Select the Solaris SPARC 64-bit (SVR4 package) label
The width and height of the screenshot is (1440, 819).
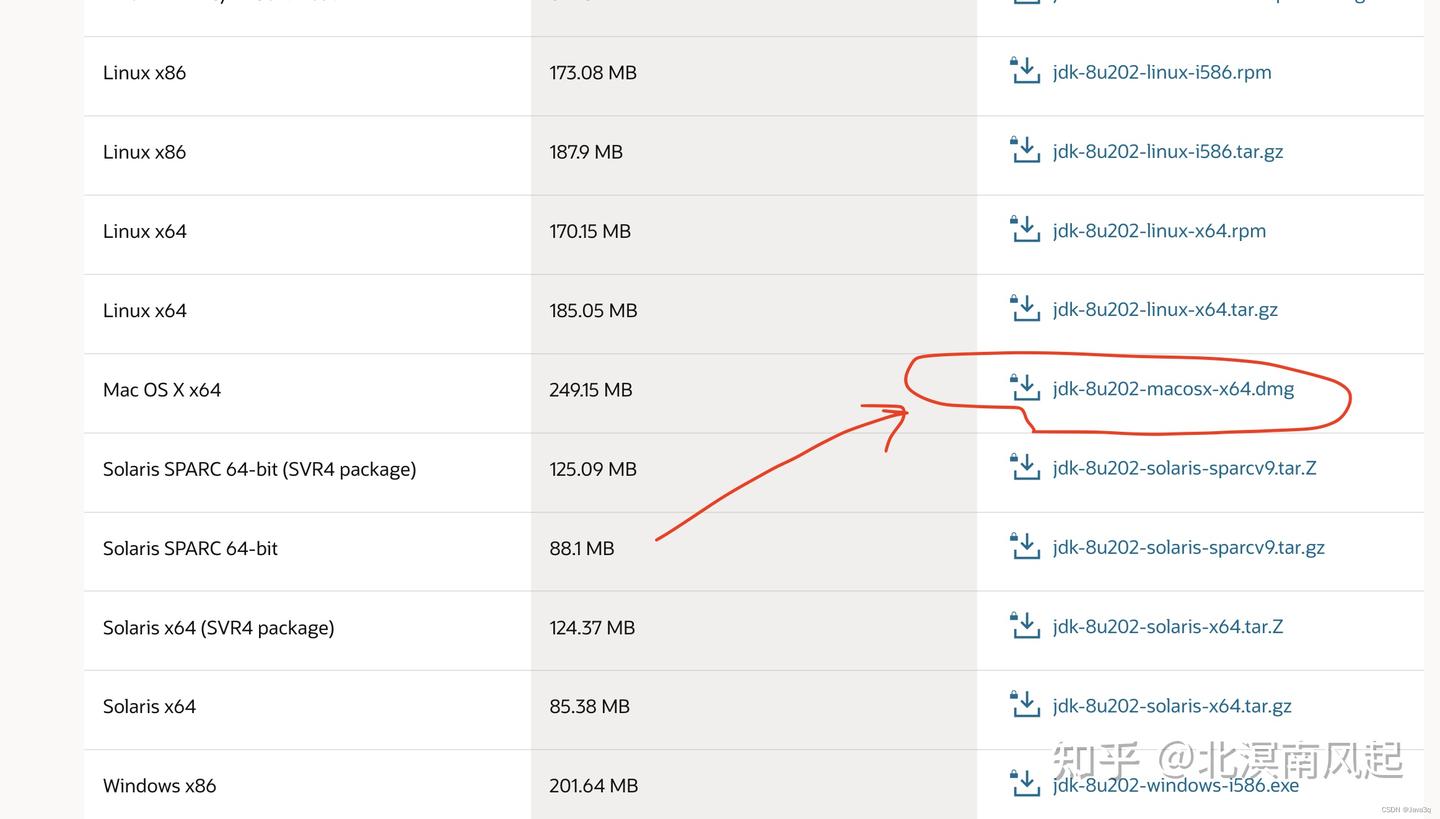click(259, 469)
